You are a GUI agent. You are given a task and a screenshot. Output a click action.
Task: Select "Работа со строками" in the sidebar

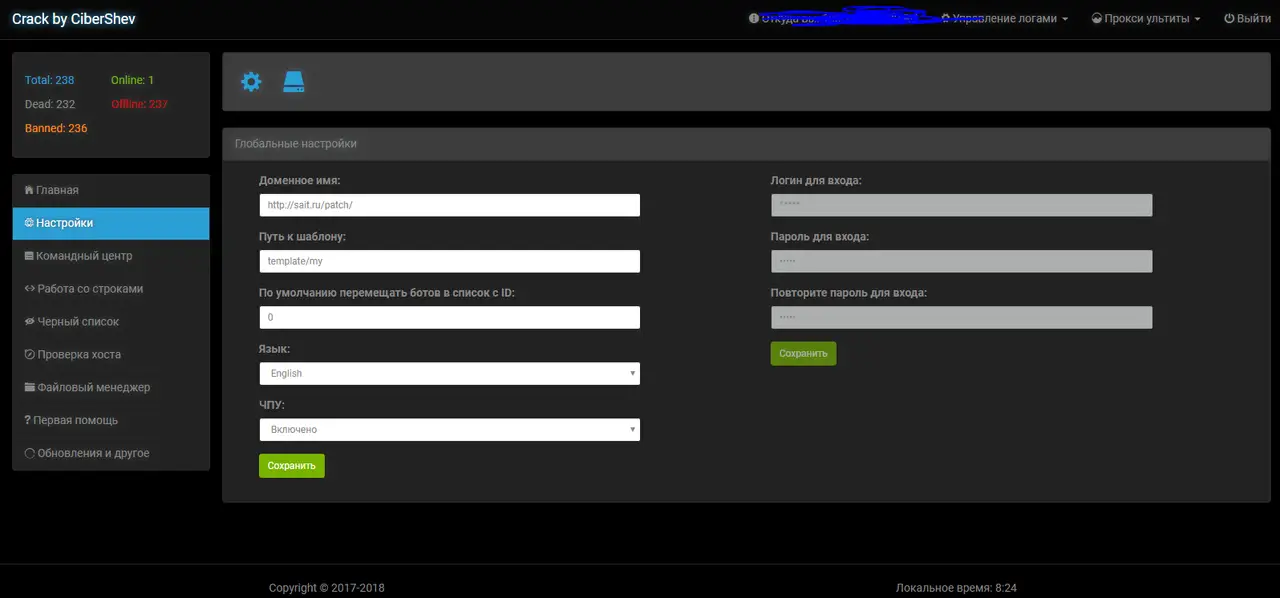[84, 288]
